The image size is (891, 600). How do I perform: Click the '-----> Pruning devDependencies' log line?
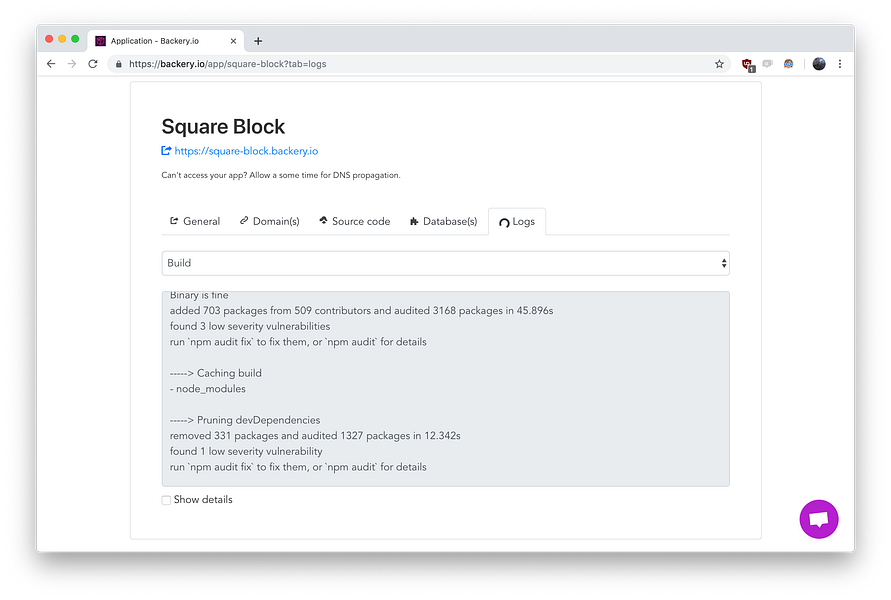[245, 420]
